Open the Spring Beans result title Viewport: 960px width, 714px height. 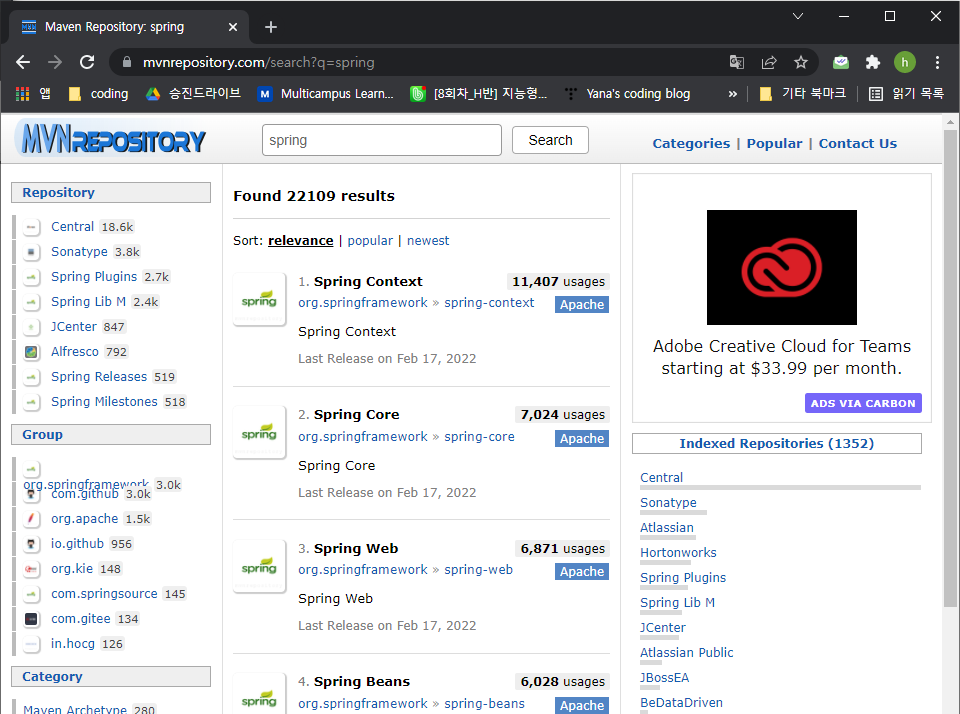pos(362,682)
